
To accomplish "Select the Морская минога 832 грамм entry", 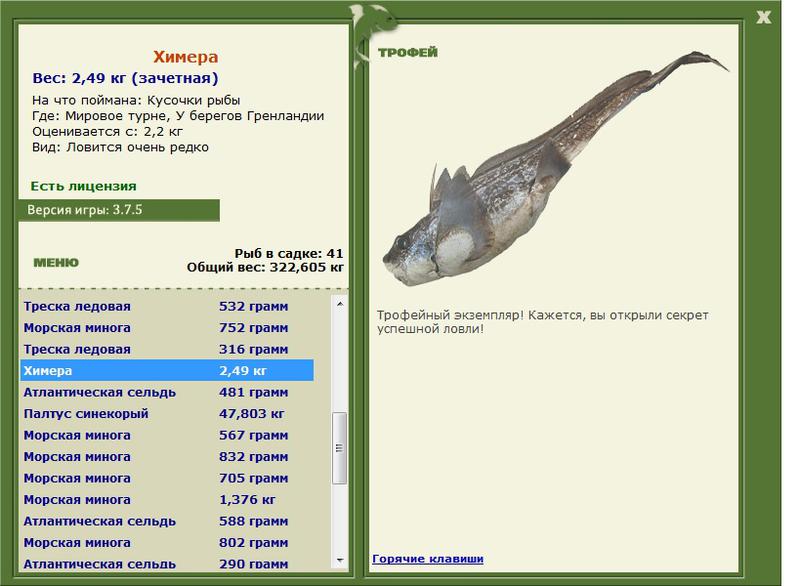I will point(167,457).
